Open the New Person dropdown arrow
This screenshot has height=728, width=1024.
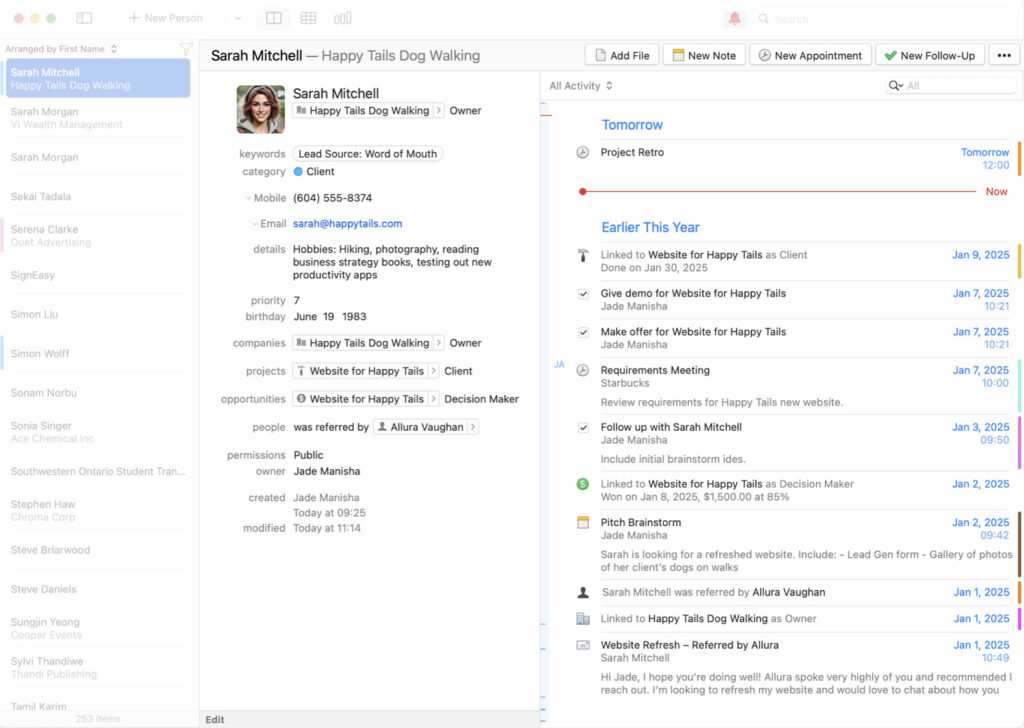(238, 18)
